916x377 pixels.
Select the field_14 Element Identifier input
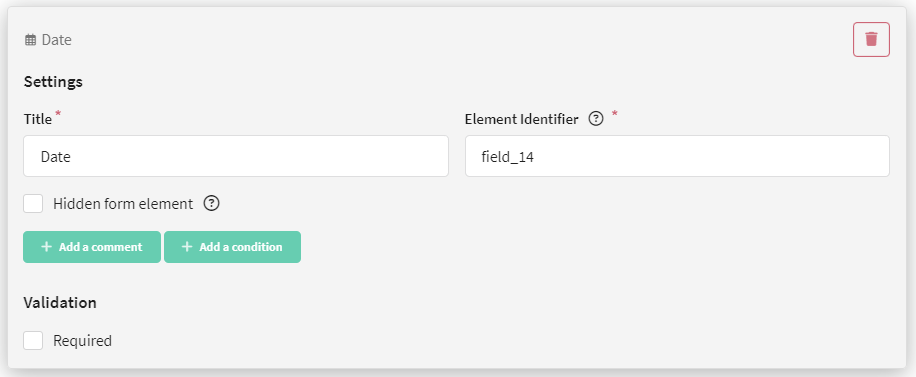pos(677,156)
